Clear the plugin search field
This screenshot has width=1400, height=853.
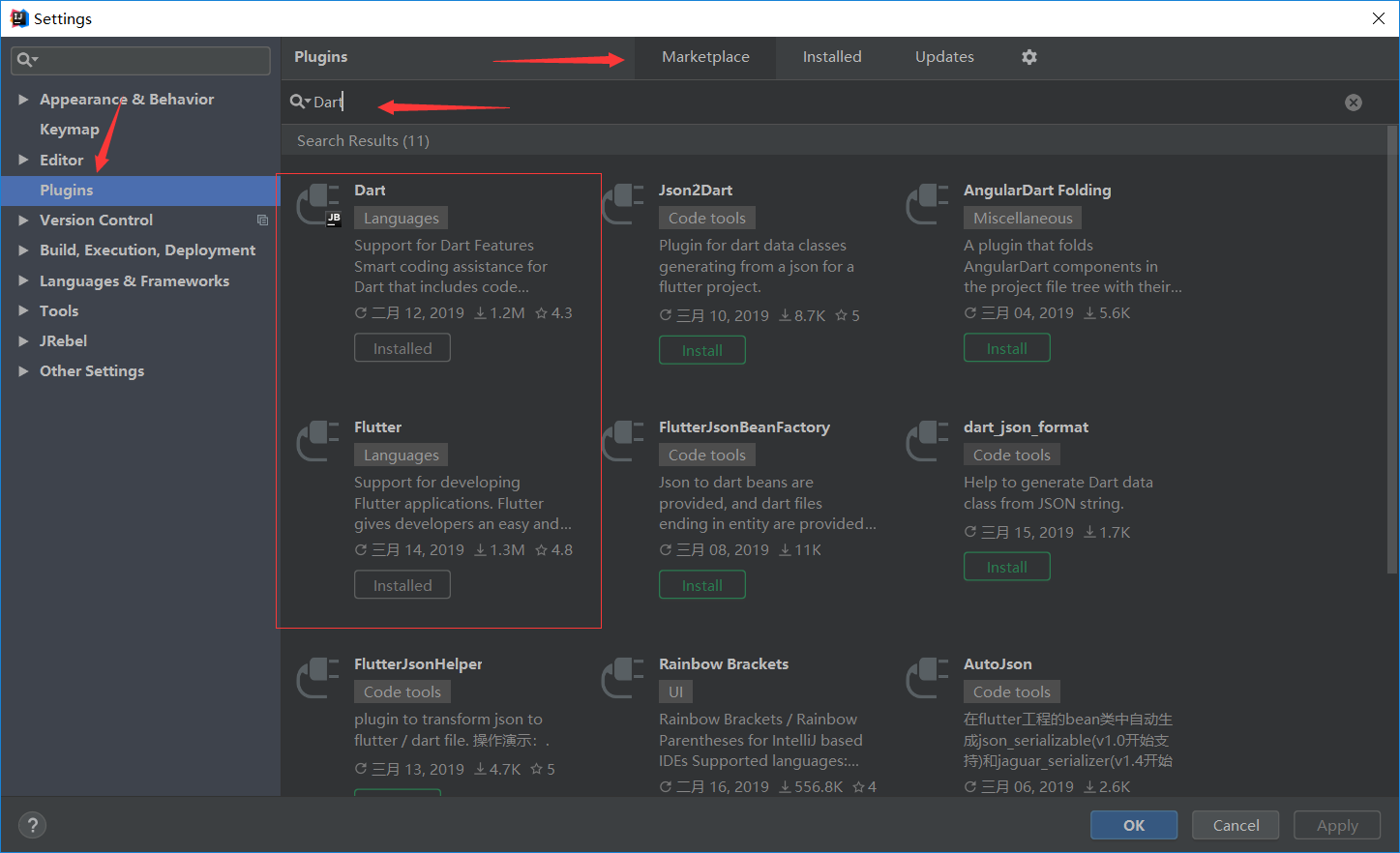tap(1354, 103)
